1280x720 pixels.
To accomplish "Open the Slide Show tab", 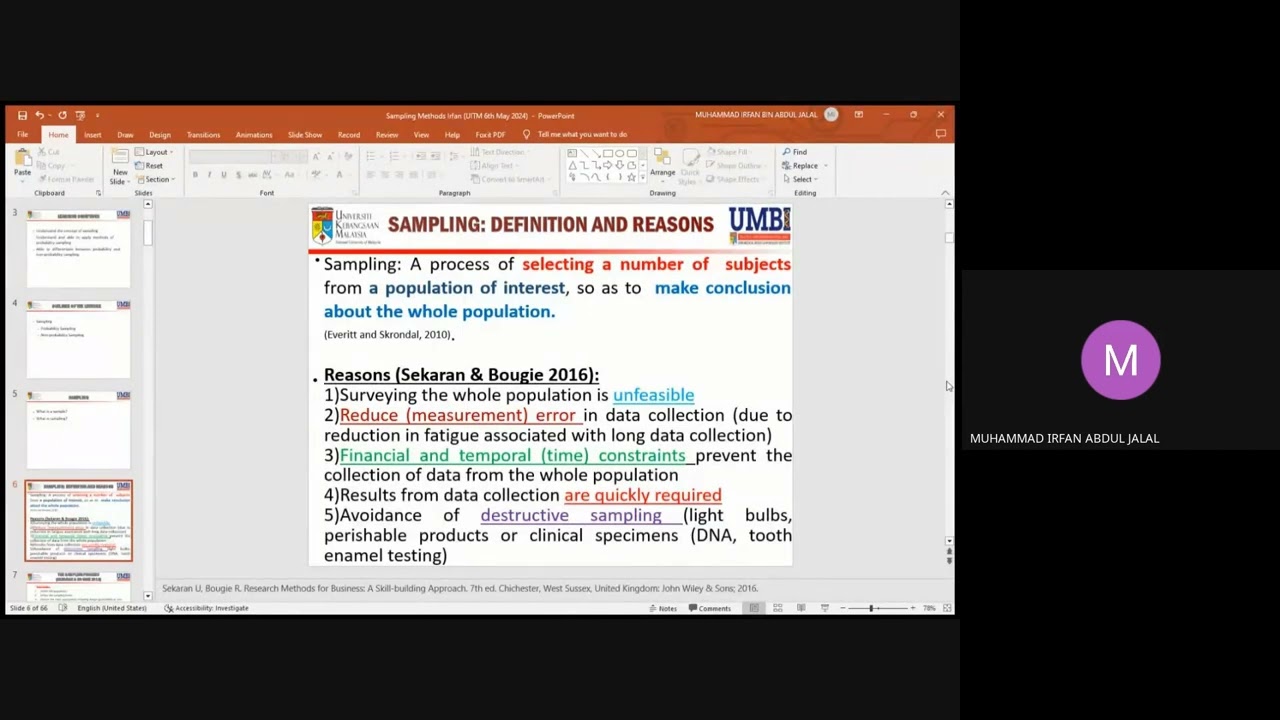I will click(305, 135).
